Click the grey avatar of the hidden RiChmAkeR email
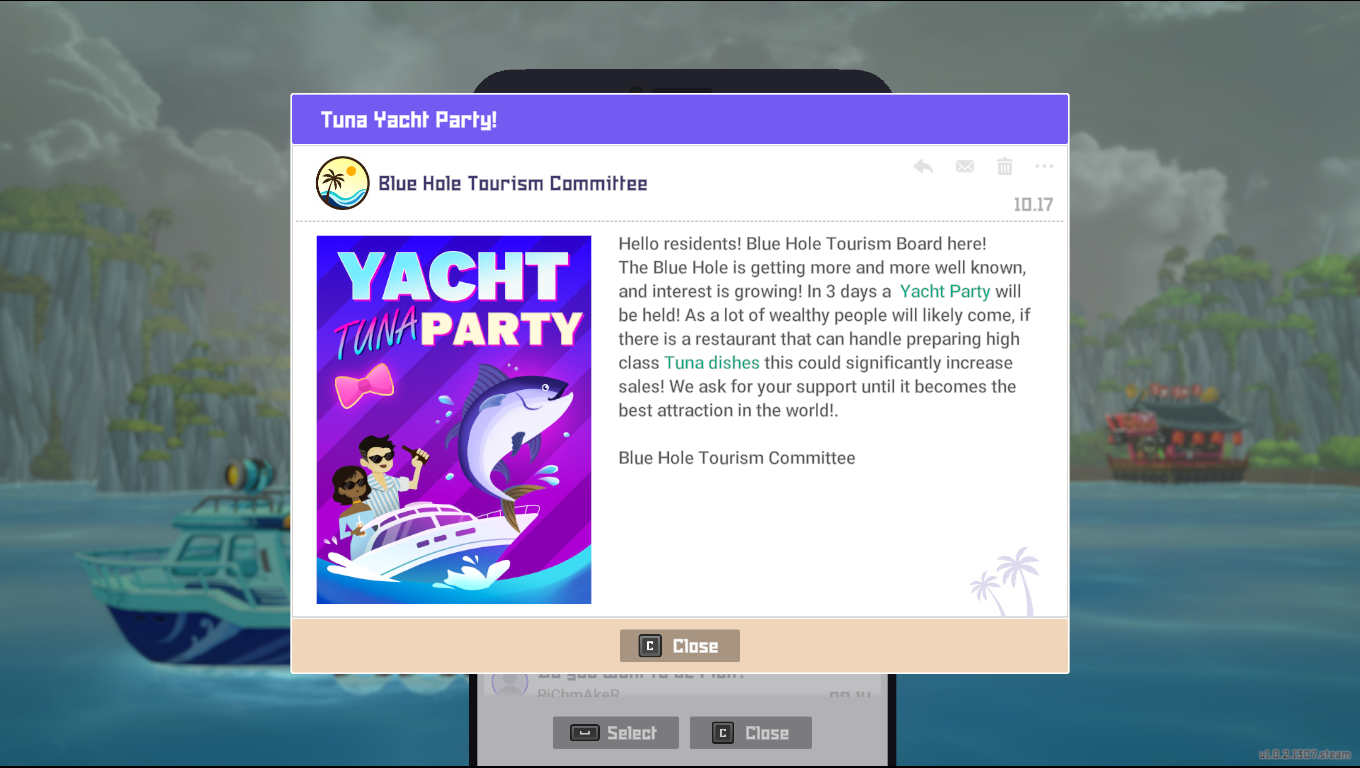Image resolution: width=1360 pixels, height=768 pixels. (x=510, y=685)
